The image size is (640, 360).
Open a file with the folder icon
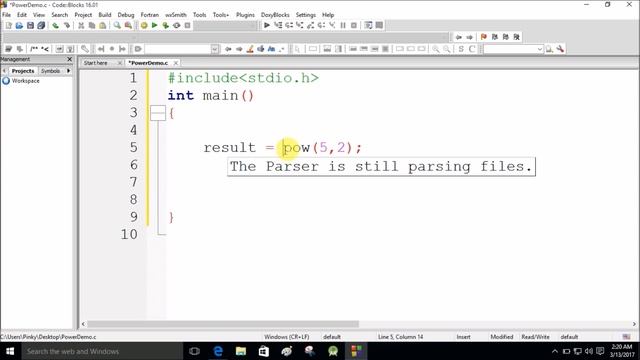[x=19, y=25]
